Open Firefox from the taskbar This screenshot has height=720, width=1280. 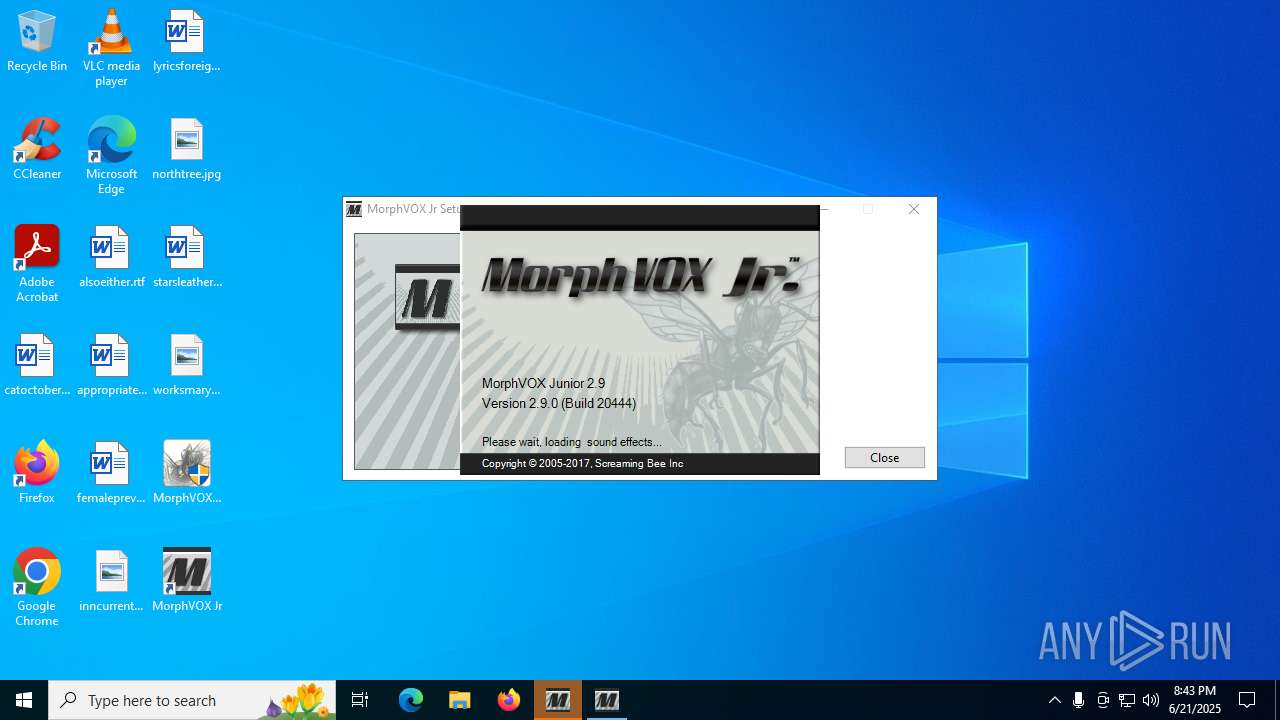click(x=509, y=700)
